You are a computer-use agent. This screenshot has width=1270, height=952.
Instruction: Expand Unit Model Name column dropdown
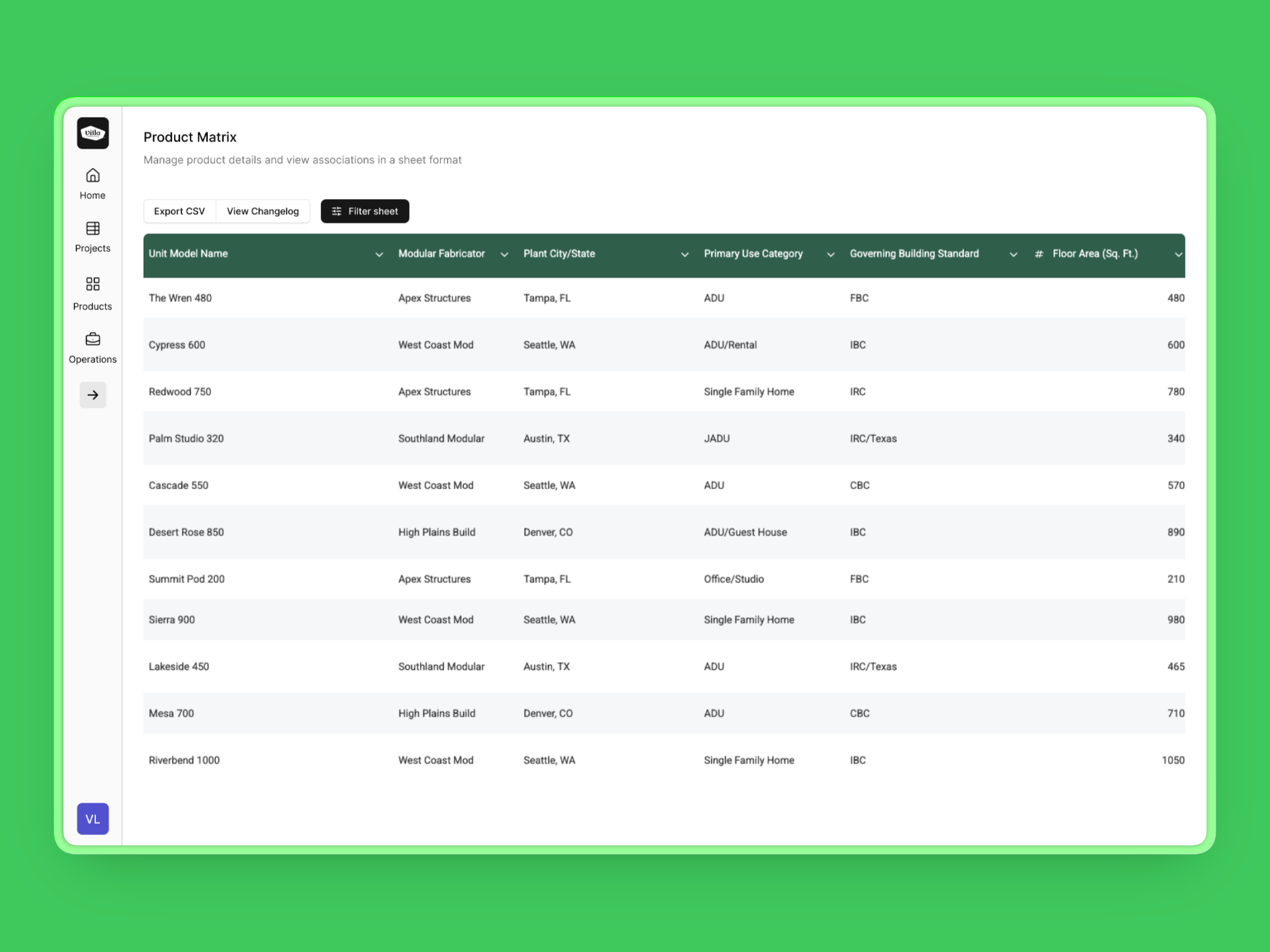[x=379, y=255]
